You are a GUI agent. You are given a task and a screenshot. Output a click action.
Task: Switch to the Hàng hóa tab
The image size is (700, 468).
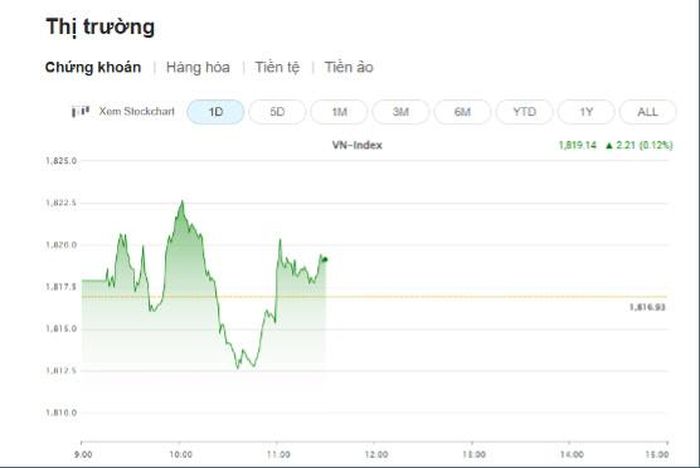click(x=198, y=67)
